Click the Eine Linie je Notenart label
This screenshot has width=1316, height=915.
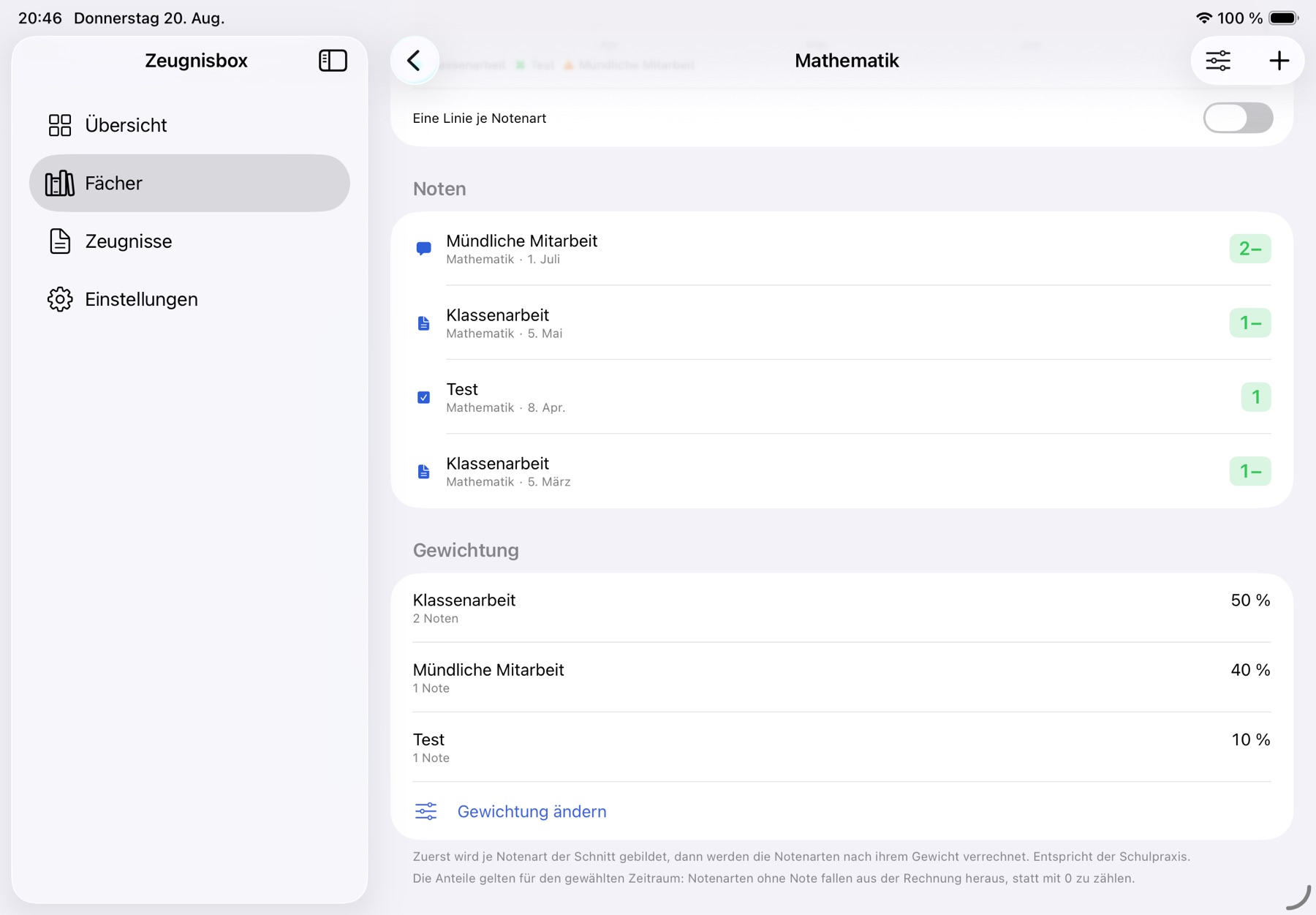480,118
